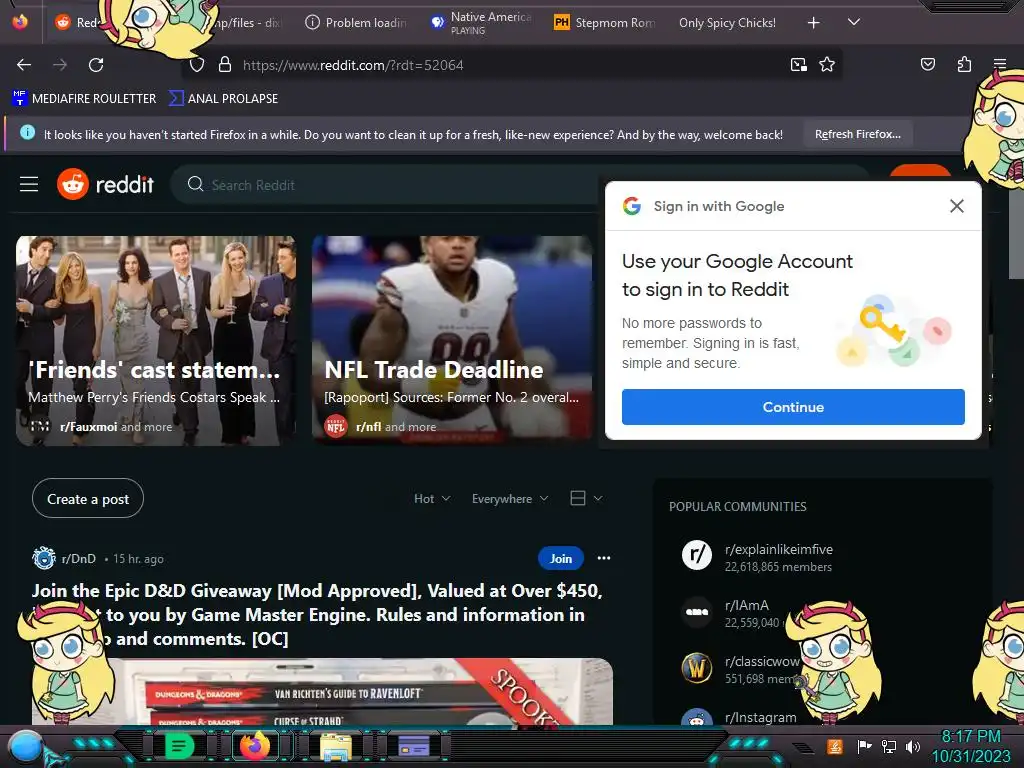1024x768 pixels.
Task: Open the purple card app in taskbar
Action: (413, 746)
